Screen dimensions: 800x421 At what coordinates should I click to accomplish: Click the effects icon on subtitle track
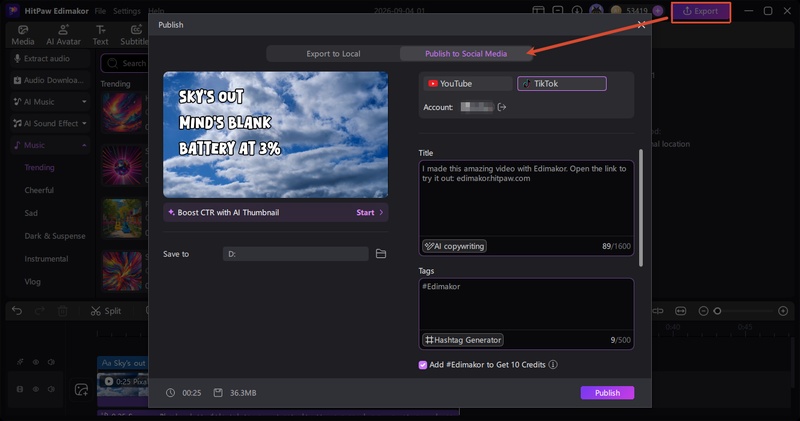point(20,362)
